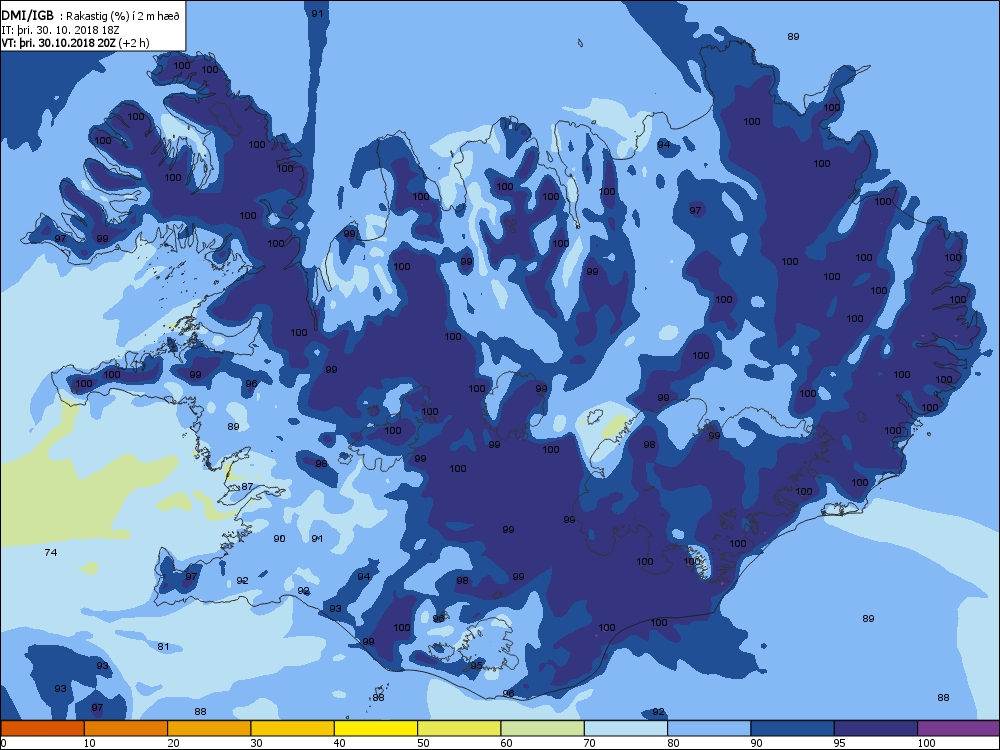Click the purple above-100 legend swatch
Screen dimensions: 1000x750
[959, 728]
